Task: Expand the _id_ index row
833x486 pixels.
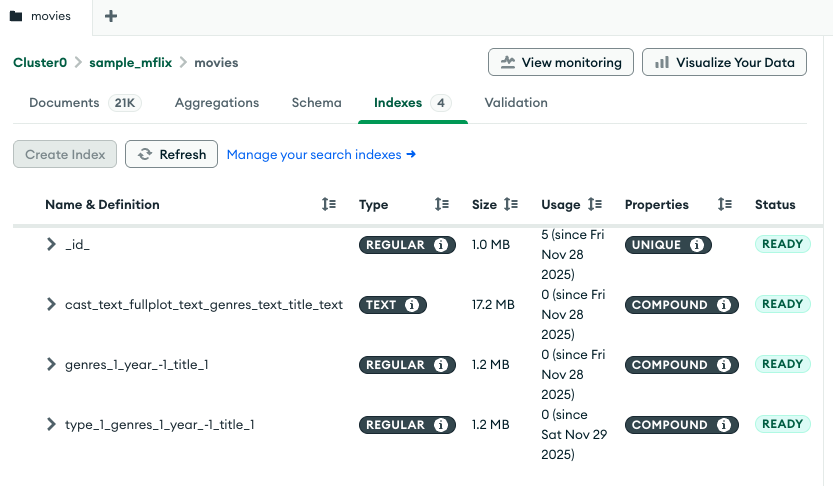Action: 51,245
